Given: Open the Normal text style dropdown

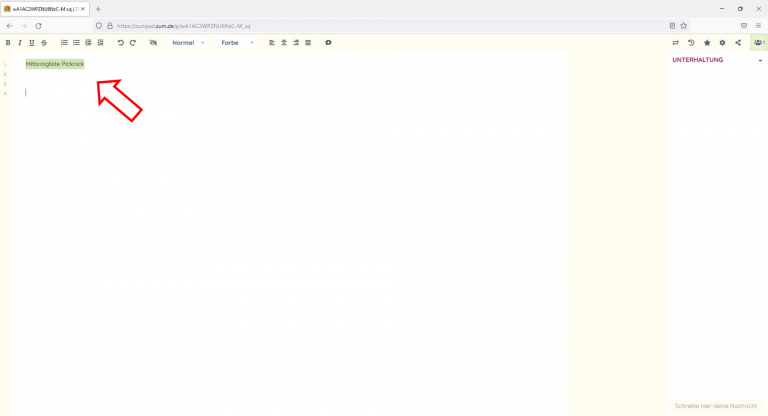Looking at the screenshot, I should click(188, 43).
